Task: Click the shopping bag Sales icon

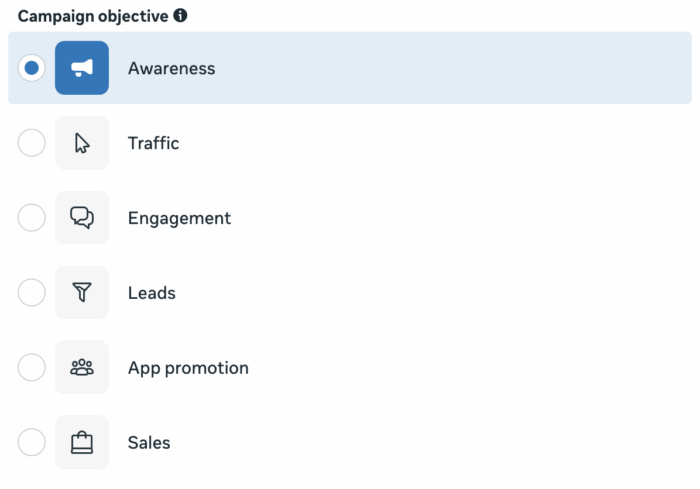Action: pos(82,443)
